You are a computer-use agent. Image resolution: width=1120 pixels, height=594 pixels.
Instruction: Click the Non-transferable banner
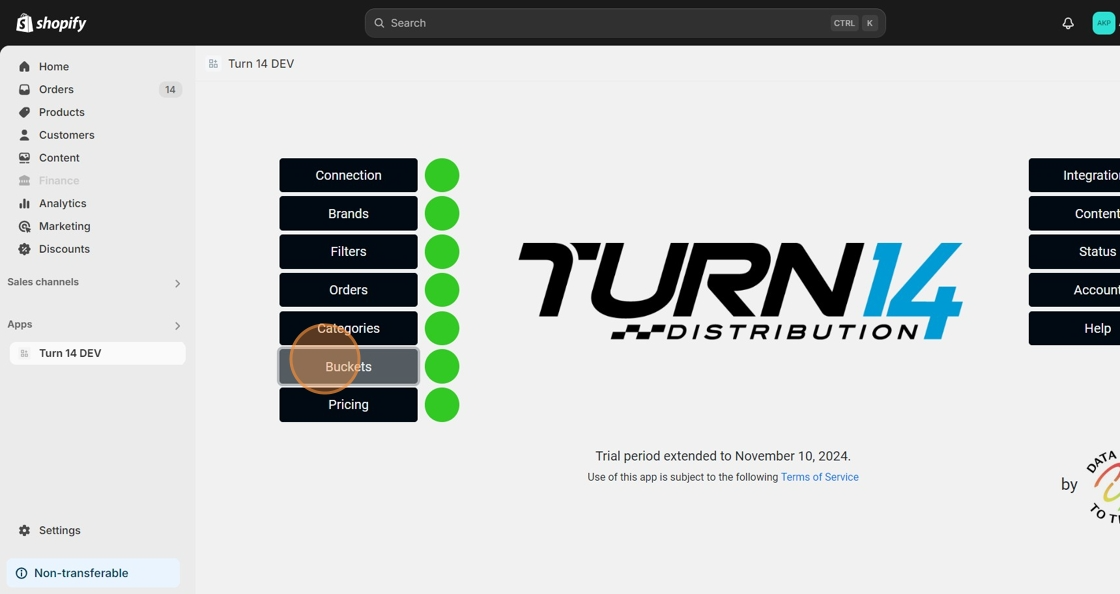click(x=94, y=573)
